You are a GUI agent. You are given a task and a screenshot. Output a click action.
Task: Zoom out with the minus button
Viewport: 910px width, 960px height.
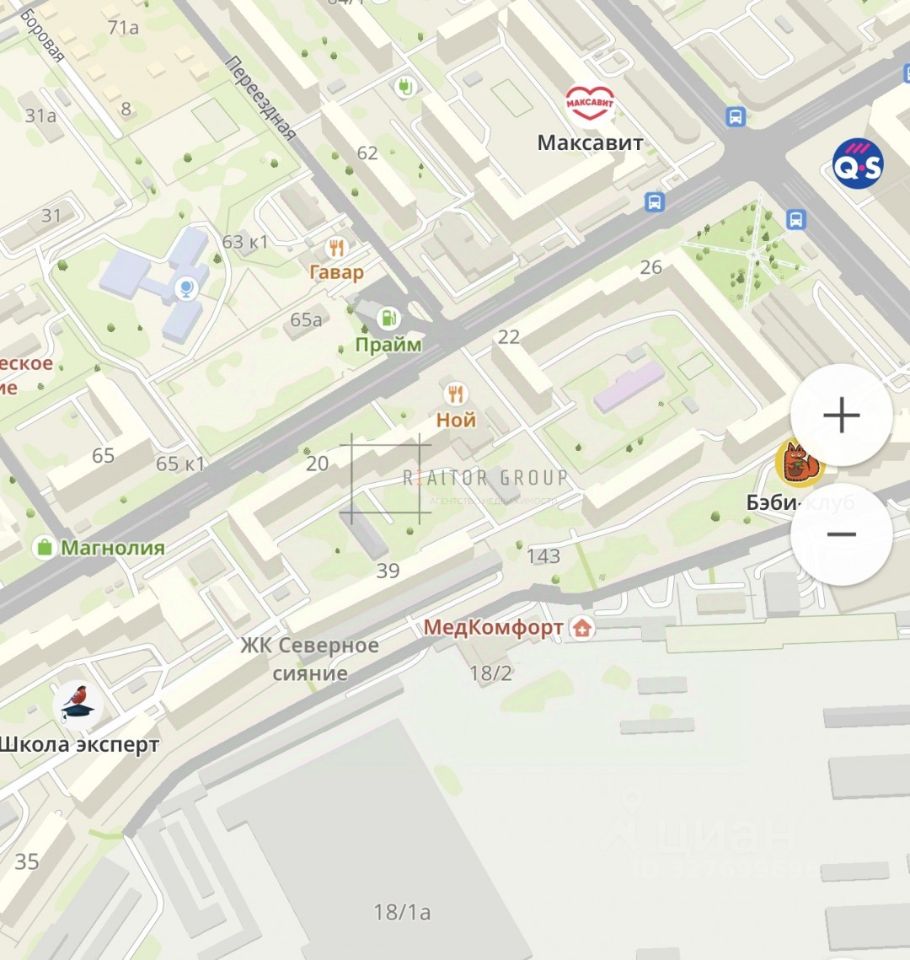click(x=841, y=534)
